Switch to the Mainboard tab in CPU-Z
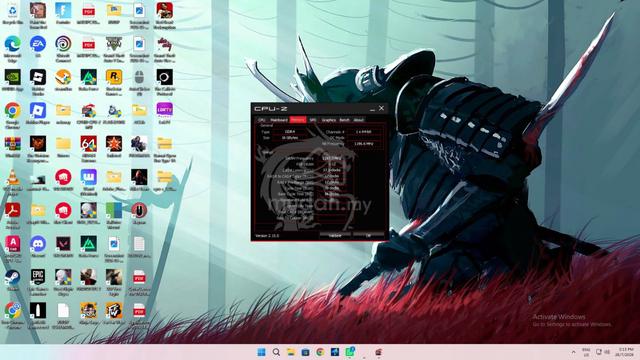 pos(279,120)
